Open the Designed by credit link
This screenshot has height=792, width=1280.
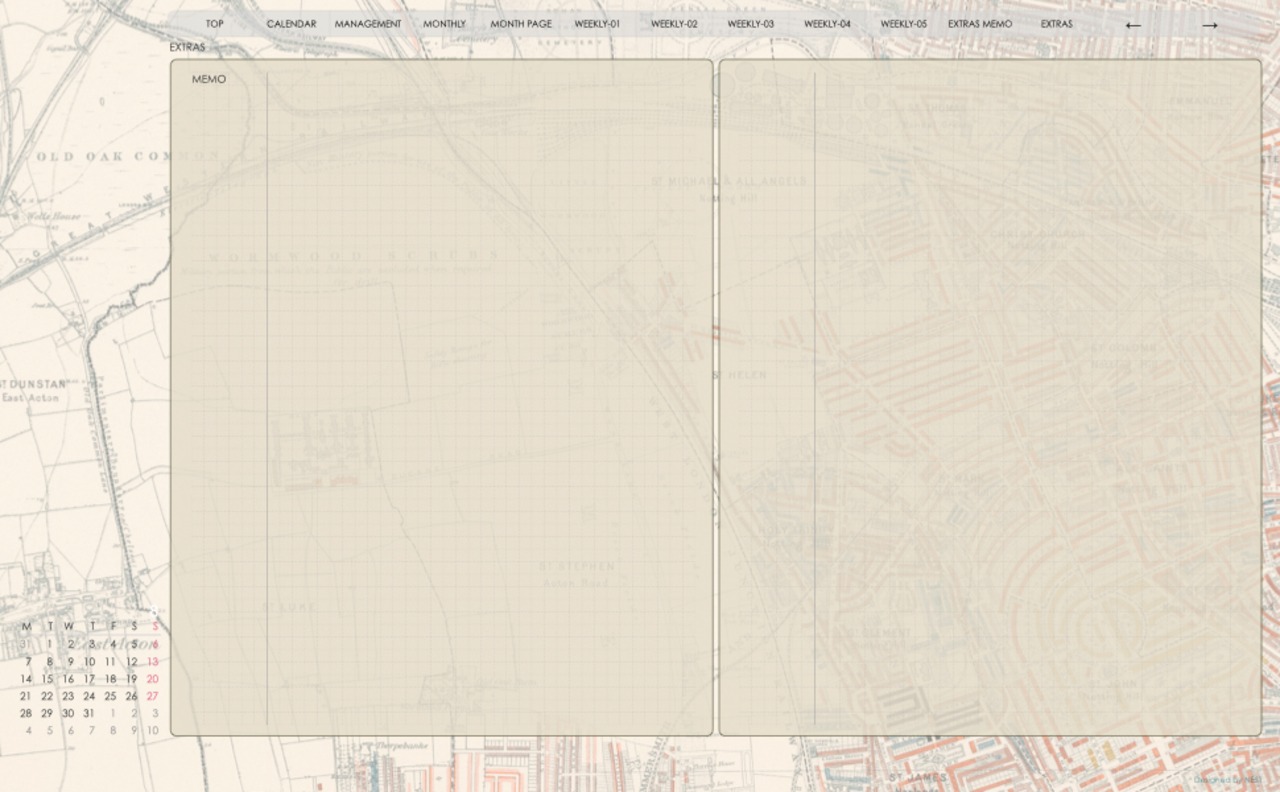pyautogui.click(x=1226, y=780)
